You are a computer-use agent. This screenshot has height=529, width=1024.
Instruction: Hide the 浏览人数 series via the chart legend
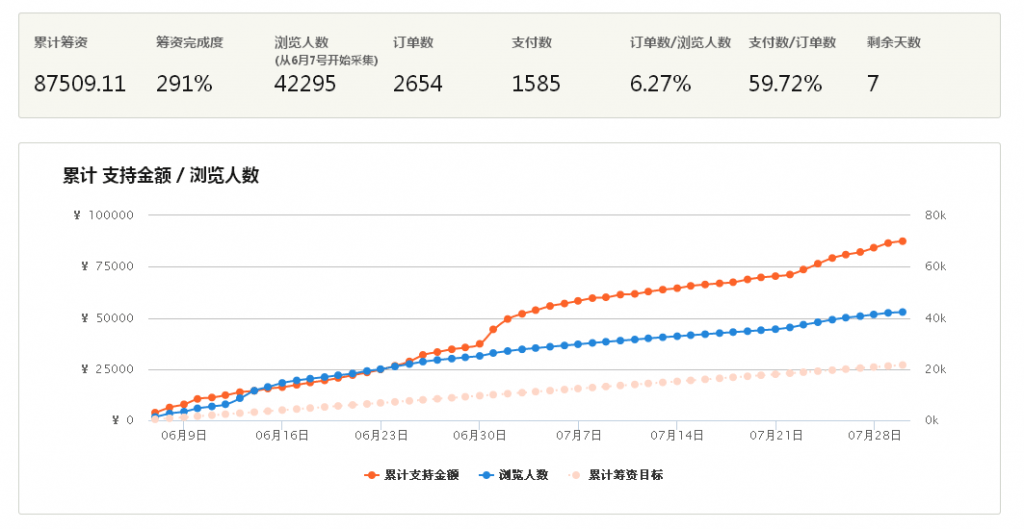(x=515, y=475)
